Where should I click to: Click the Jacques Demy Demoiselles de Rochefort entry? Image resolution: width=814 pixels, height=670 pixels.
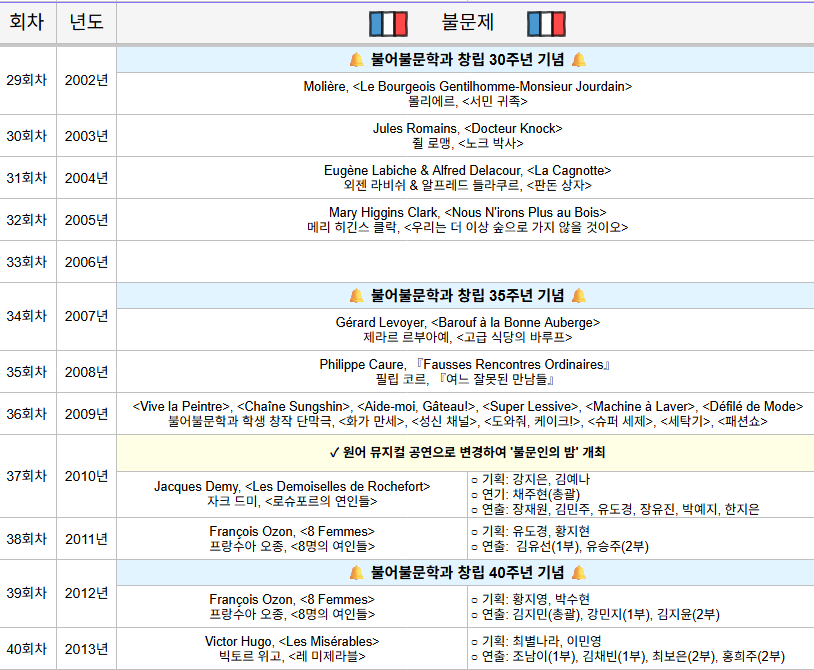292,494
